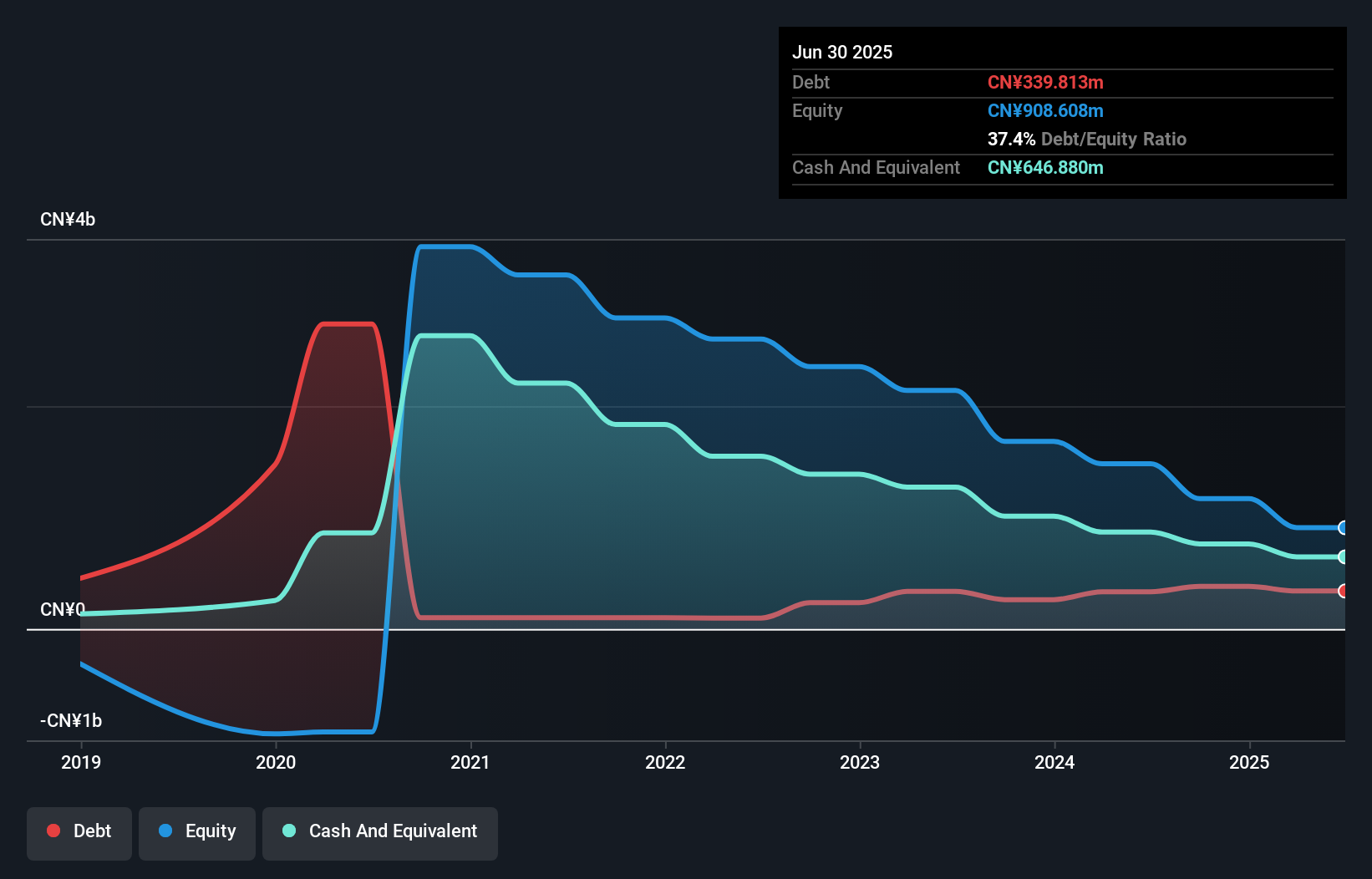This screenshot has width=1372, height=879.
Task: Select the blue Equity endpoint marker on chart
Action: [x=1343, y=528]
